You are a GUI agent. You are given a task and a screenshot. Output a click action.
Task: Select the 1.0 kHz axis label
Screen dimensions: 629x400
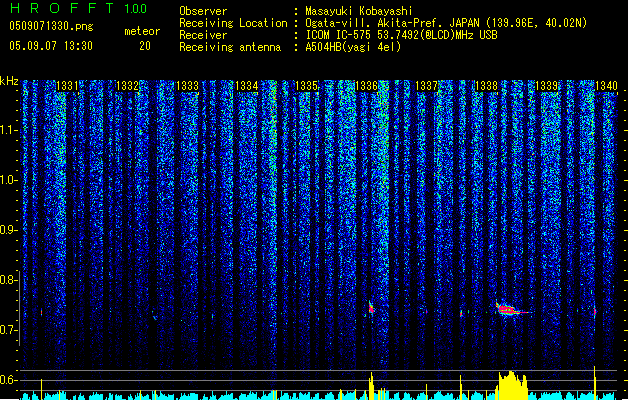coord(9,180)
